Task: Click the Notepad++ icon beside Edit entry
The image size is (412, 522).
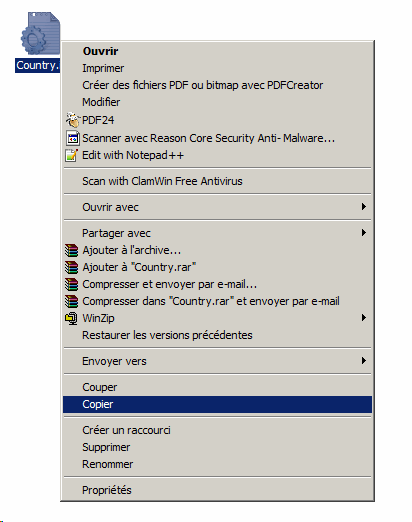Action: (72, 155)
